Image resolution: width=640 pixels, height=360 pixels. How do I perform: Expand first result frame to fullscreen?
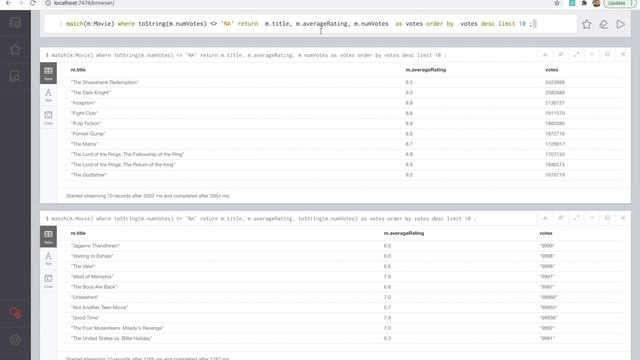(576, 55)
